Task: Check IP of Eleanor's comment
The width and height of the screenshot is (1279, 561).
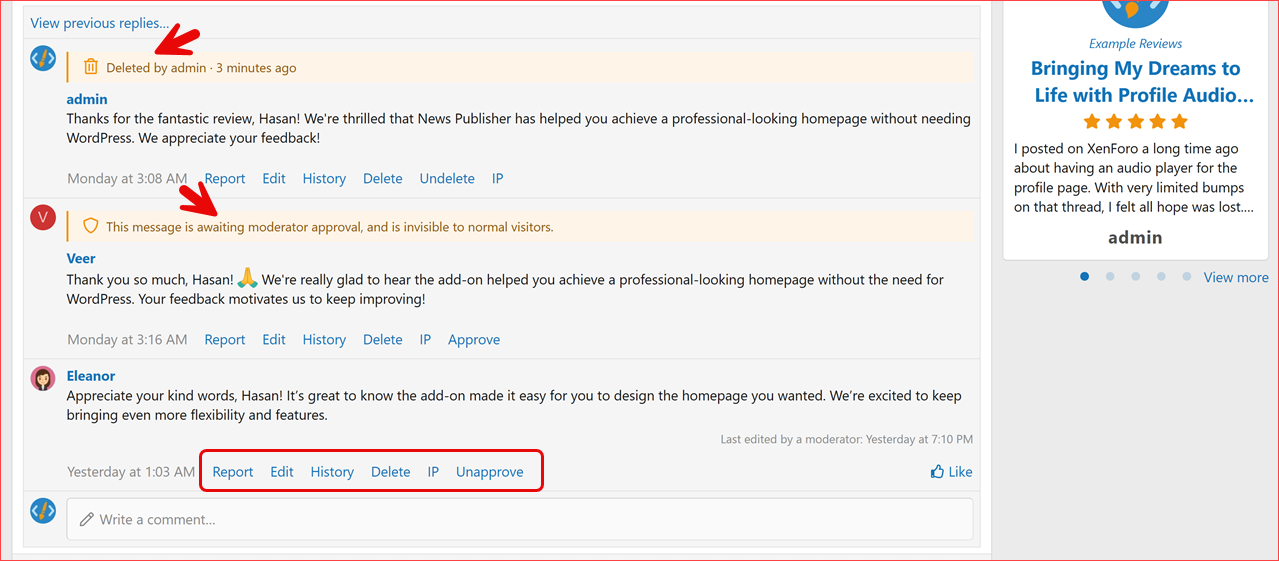Action: (x=434, y=471)
